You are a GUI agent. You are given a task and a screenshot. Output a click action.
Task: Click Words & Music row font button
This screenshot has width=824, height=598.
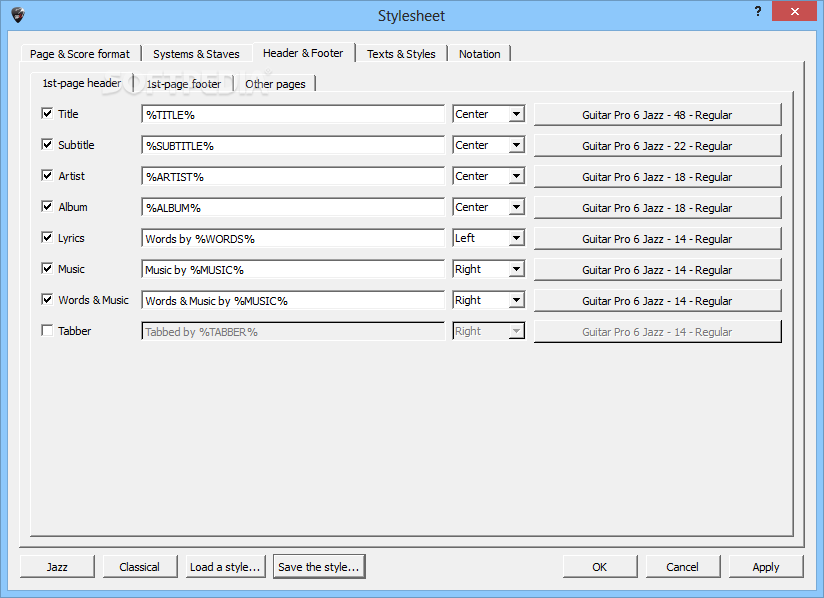657,301
